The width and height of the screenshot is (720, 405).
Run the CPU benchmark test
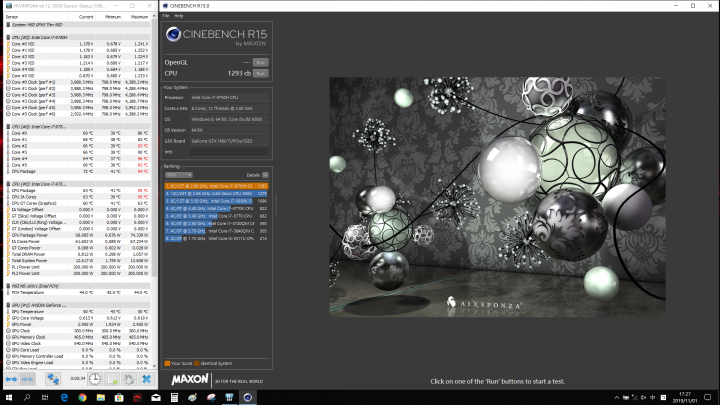tap(260, 74)
